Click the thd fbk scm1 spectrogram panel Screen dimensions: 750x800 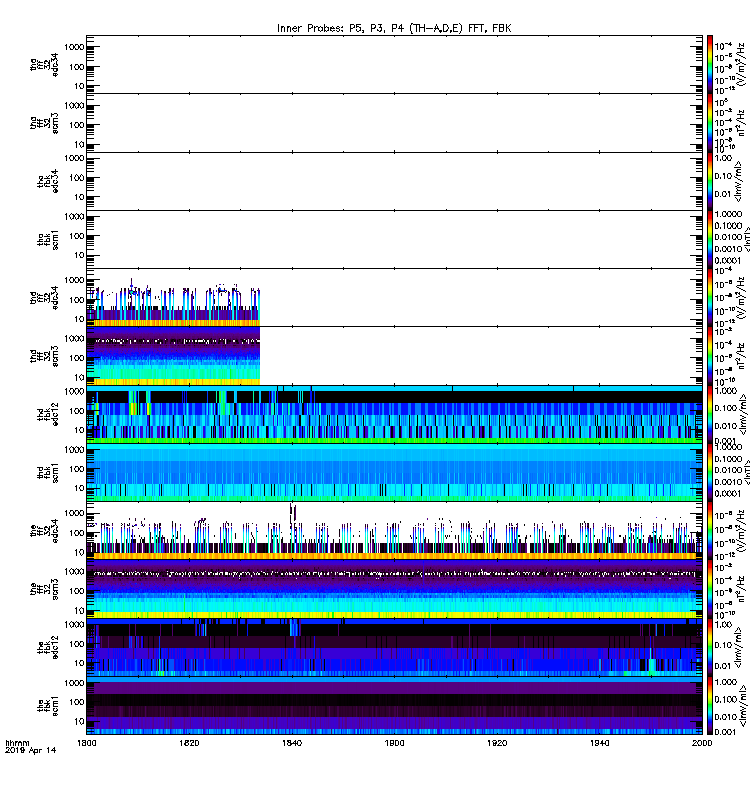pos(394,472)
